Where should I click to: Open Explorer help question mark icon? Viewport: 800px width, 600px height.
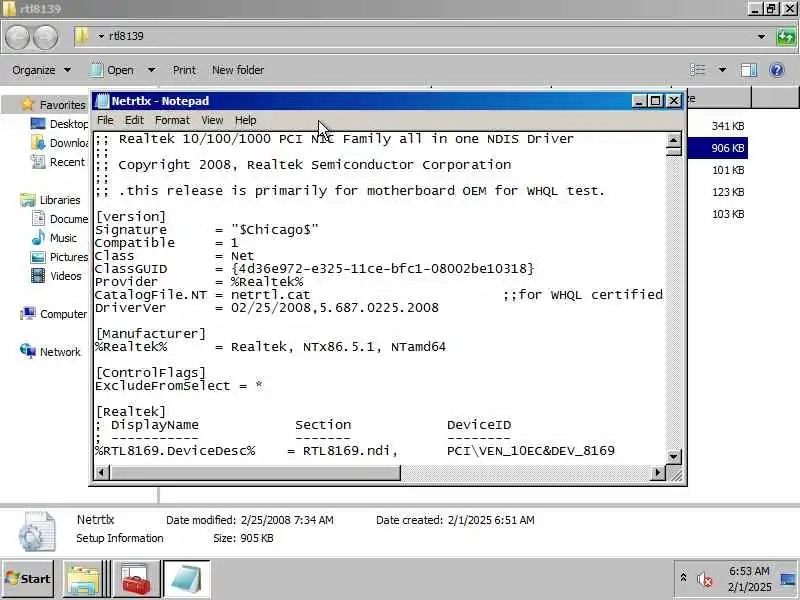click(x=777, y=70)
